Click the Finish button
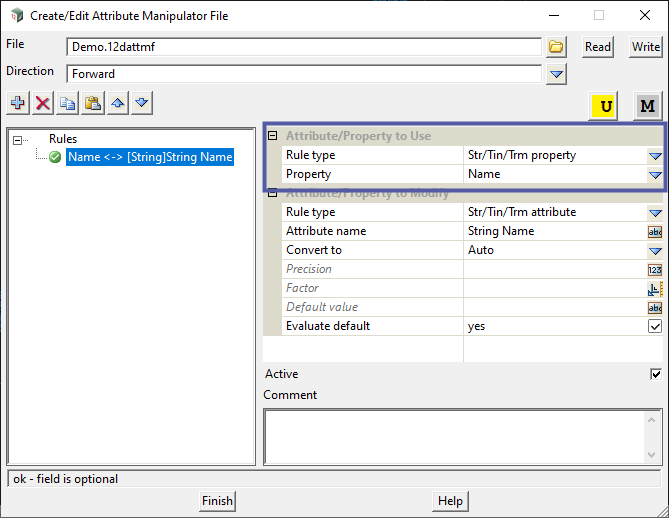This screenshot has width=669, height=518. 217,501
